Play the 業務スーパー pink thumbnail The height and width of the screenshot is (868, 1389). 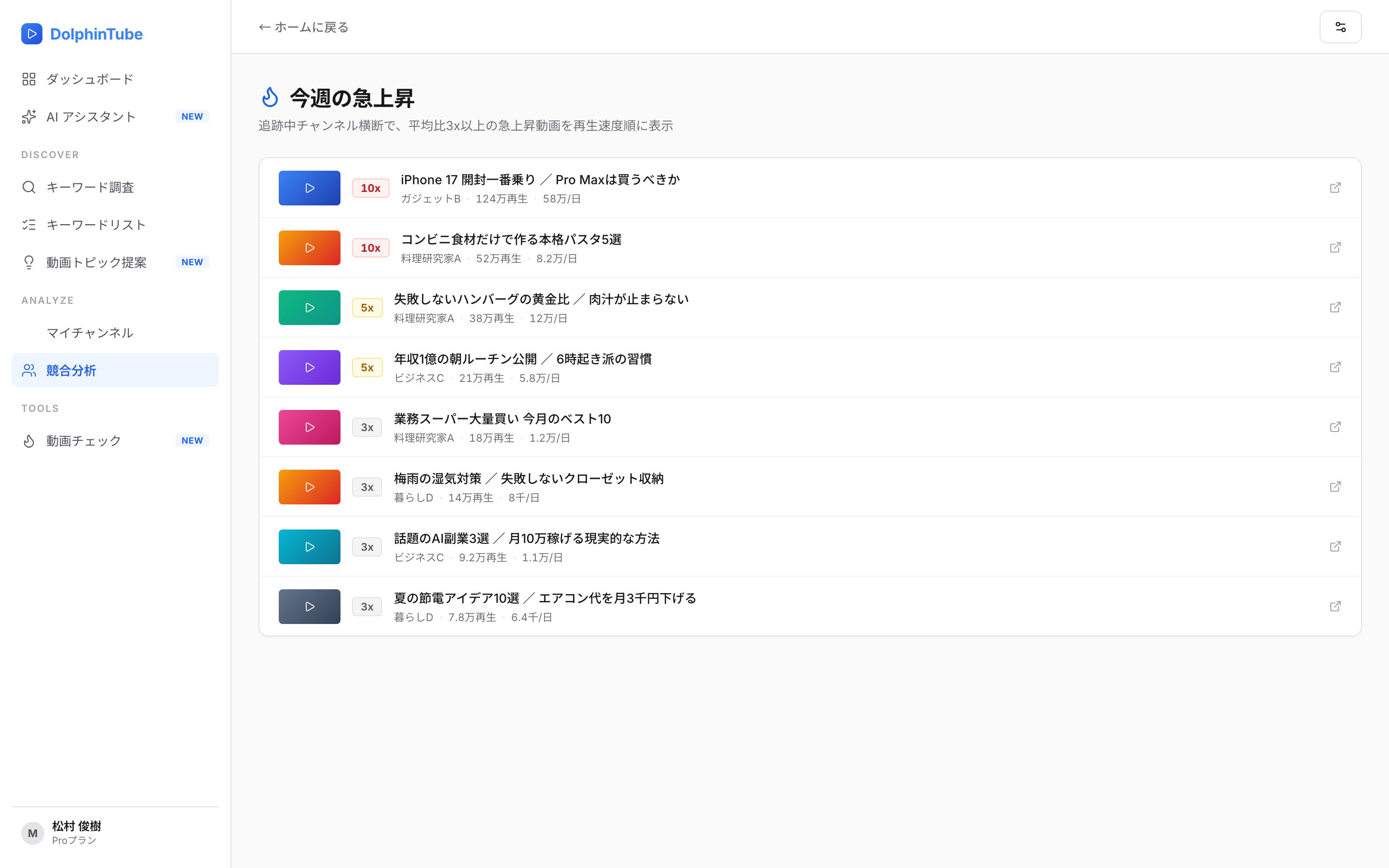coord(309,427)
